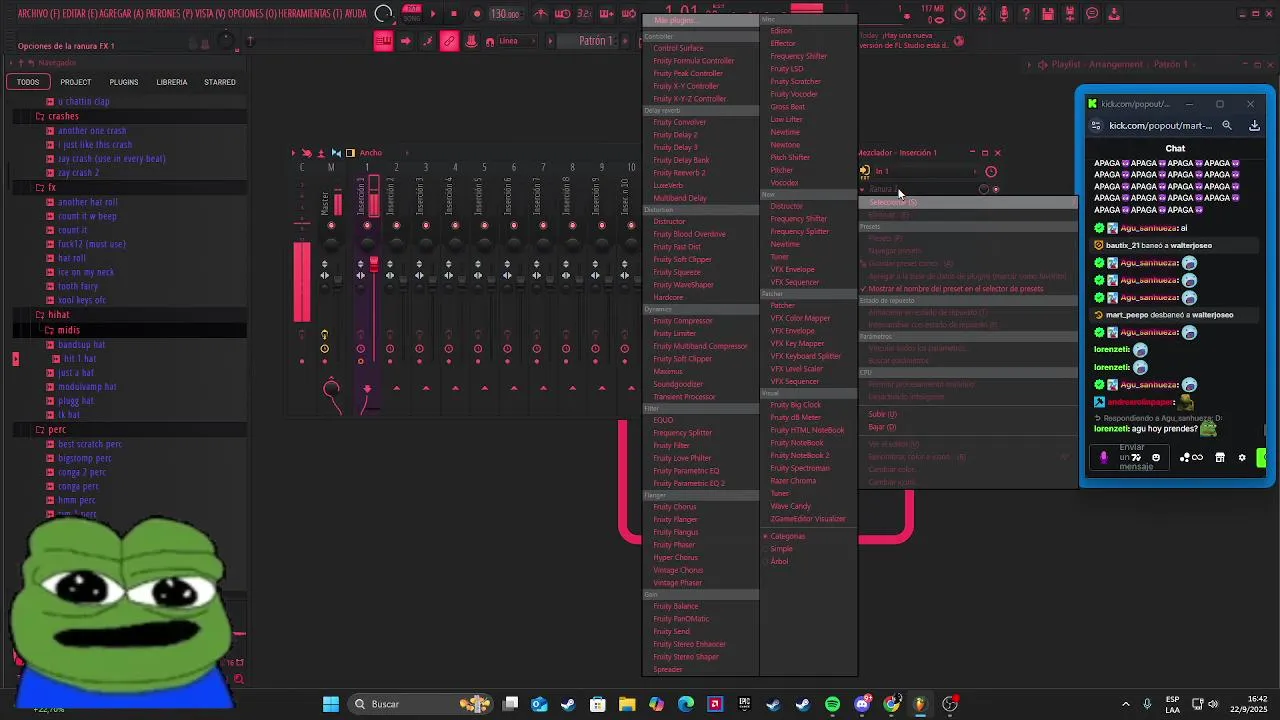1280x720 pixels.
Task: Open the Línea snap dropdown
Action: coord(515,41)
